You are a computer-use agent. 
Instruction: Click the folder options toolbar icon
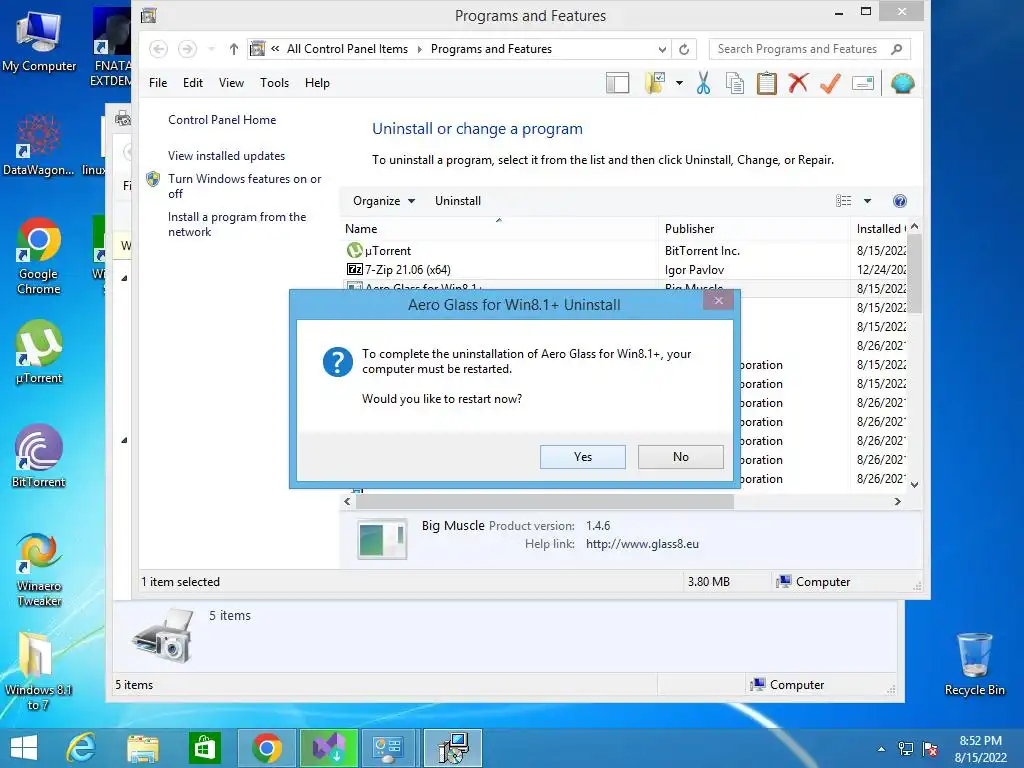[x=655, y=83]
